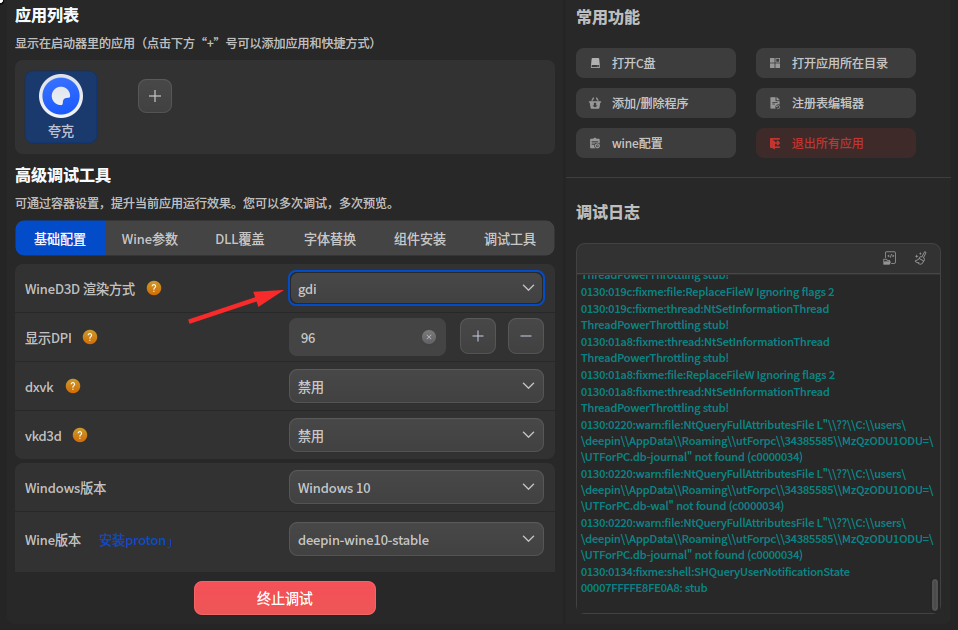Follow the 安装proton link
Image resolution: width=958 pixels, height=630 pixels.
135,540
